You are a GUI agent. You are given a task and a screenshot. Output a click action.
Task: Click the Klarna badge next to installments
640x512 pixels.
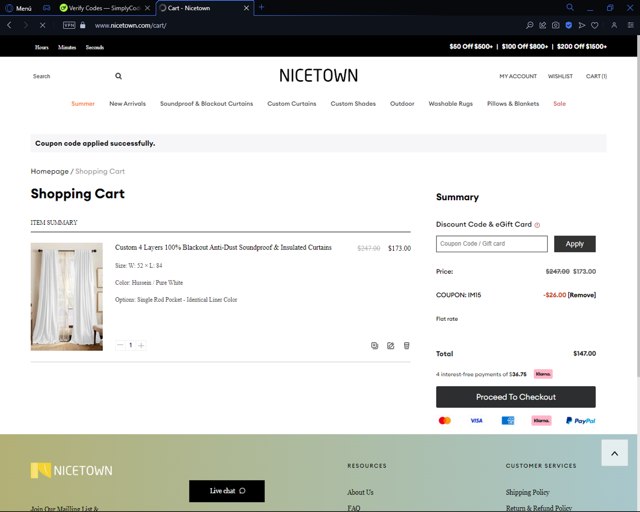click(543, 374)
